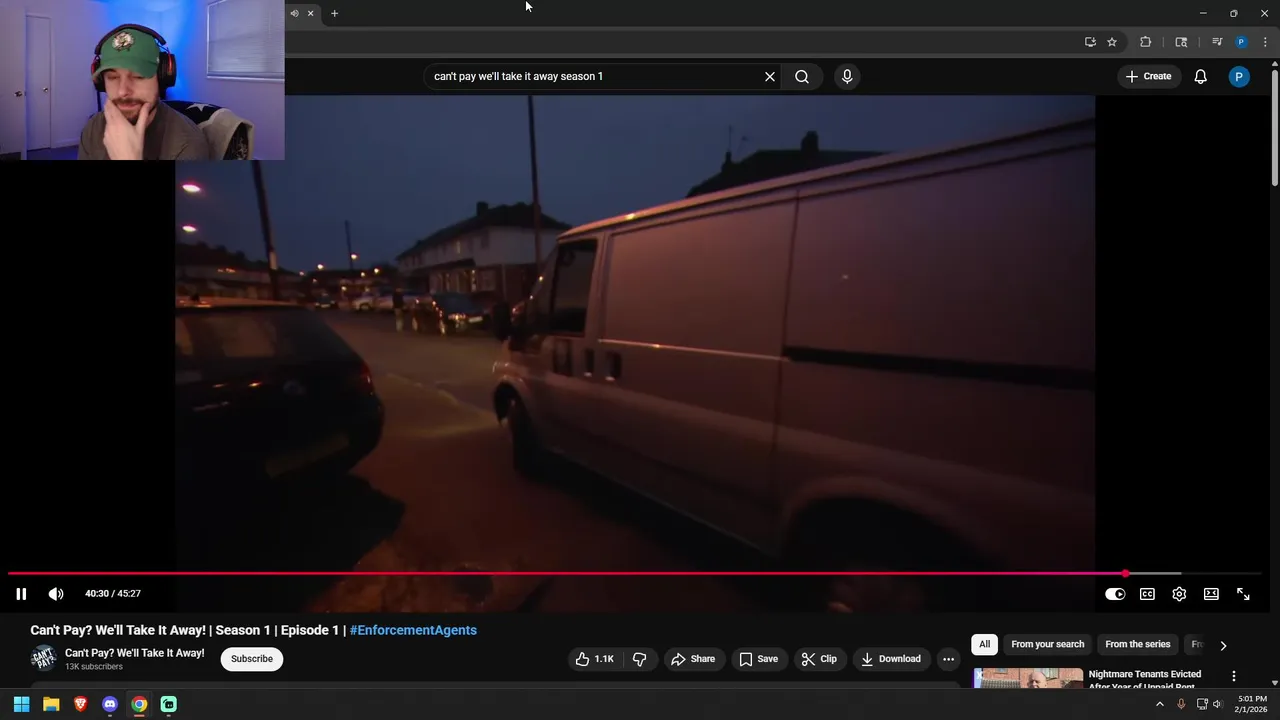Click the 40:30 / 45:27 time display

113,594
